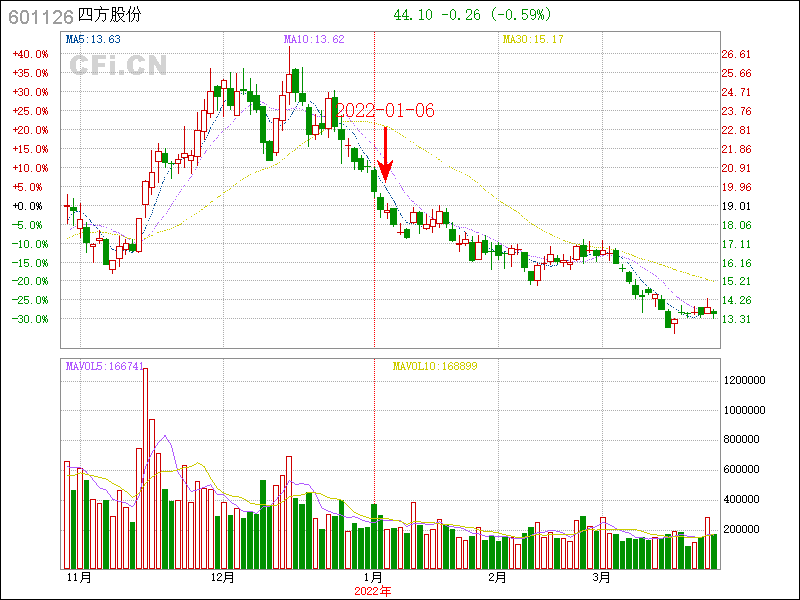Click the 2月 label on time axis

[x=498, y=578]
